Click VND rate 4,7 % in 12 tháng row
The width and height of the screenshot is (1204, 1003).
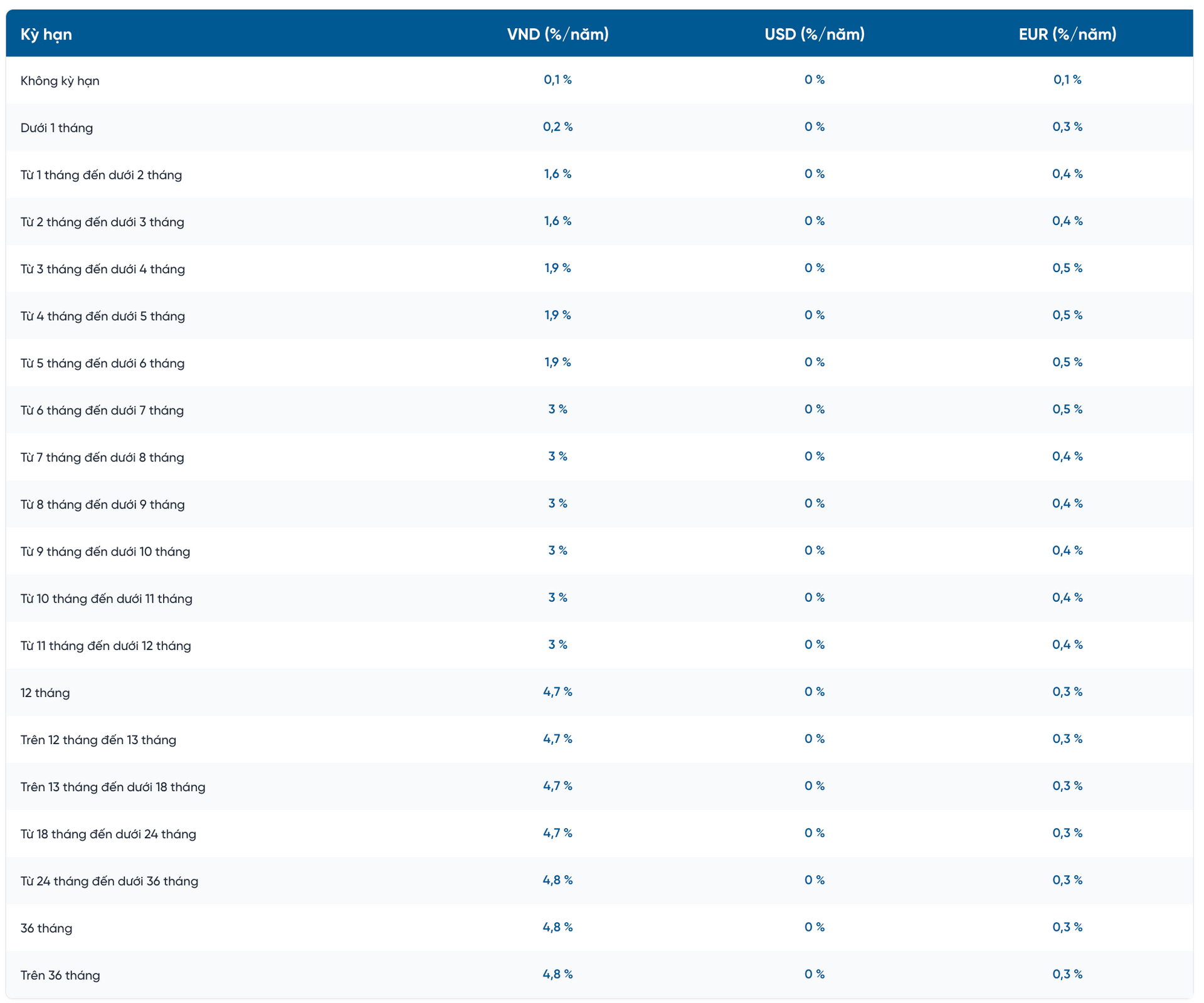[557, 691]
